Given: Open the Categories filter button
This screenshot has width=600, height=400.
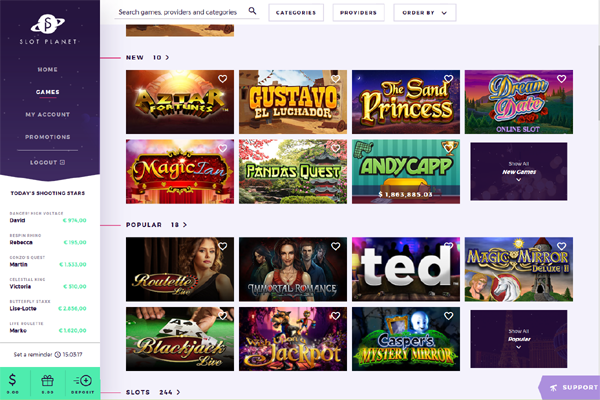Looking at the screenshot, I should click(296, 13).
